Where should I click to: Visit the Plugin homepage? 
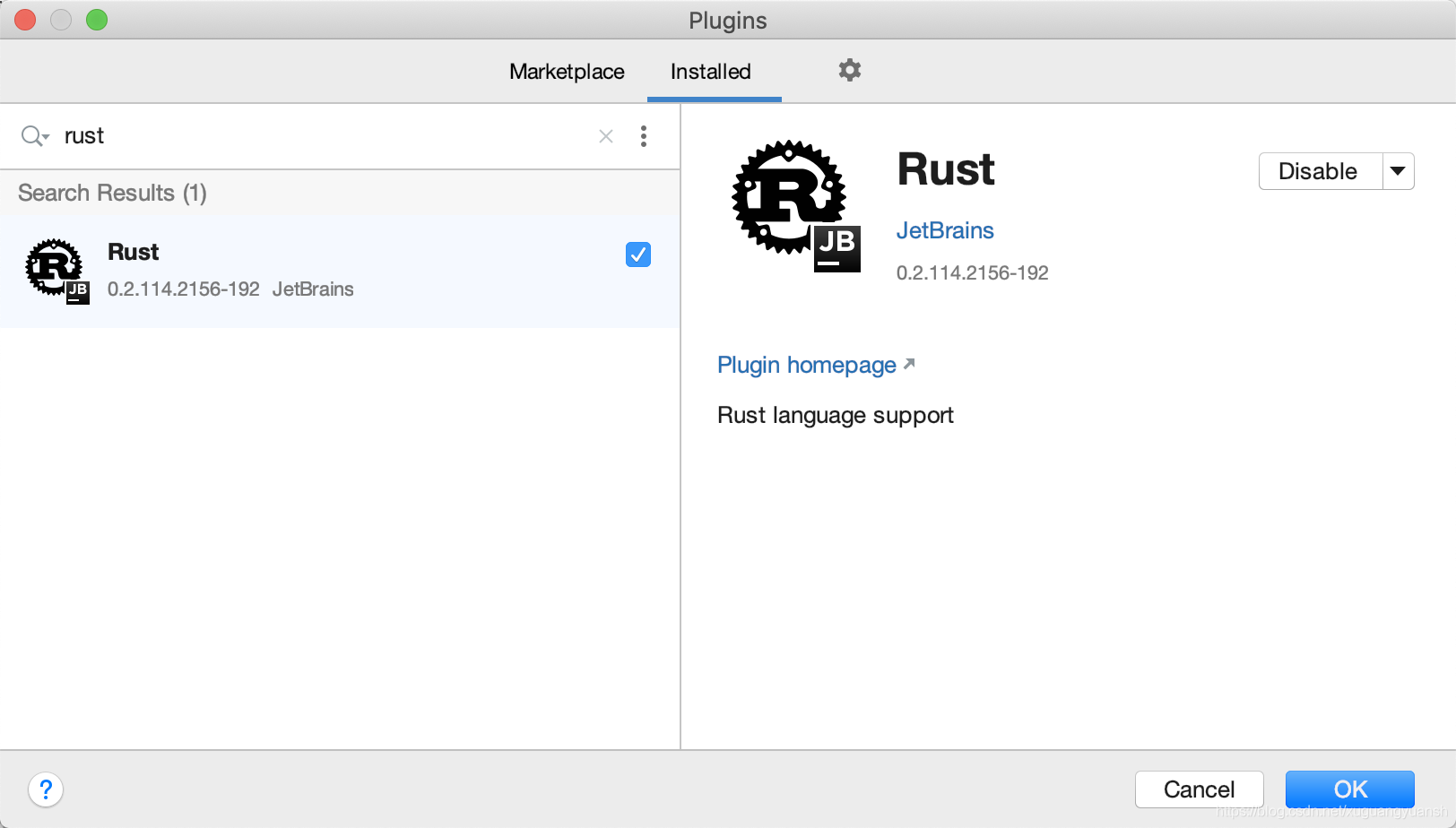(x=806, y=365)
